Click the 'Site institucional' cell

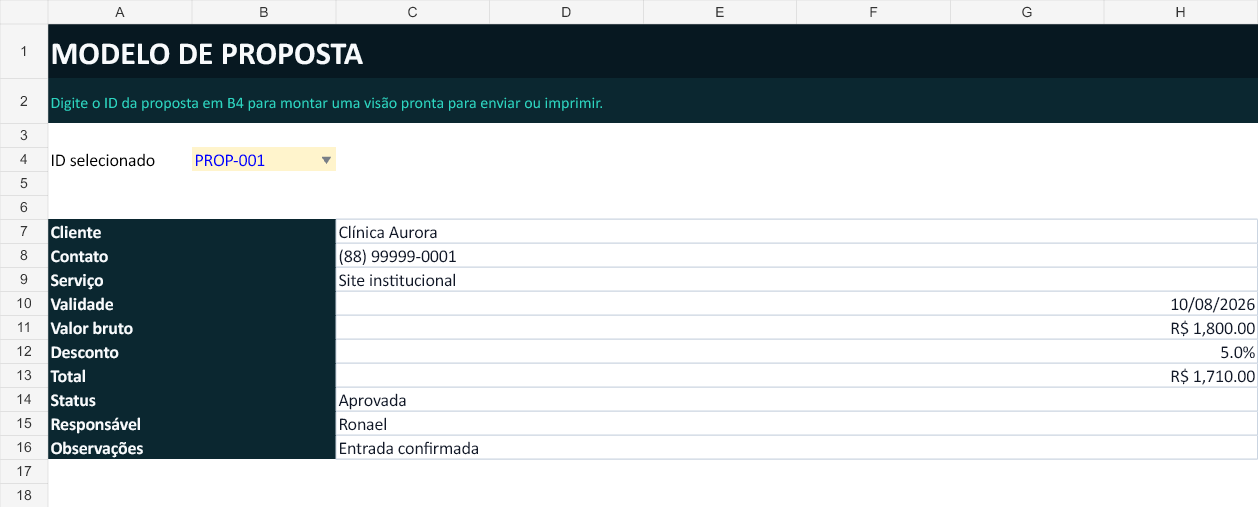coord(797,280)
